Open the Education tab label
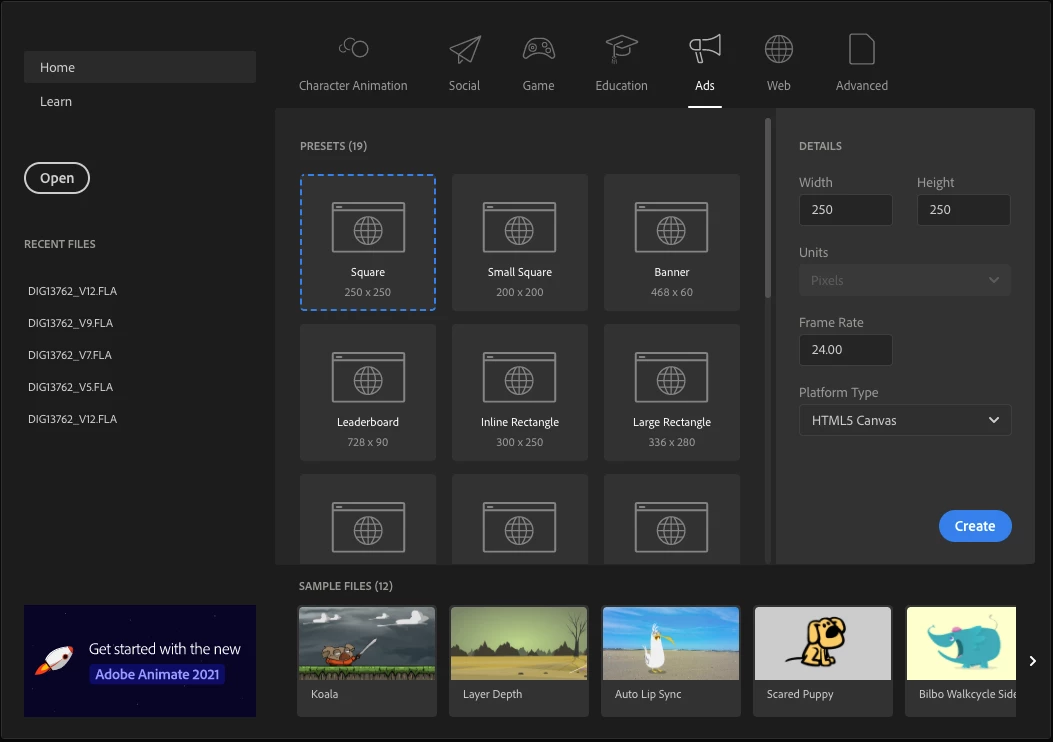The height and width of the screenshot is (742, 1053). (x=621, y=85)
